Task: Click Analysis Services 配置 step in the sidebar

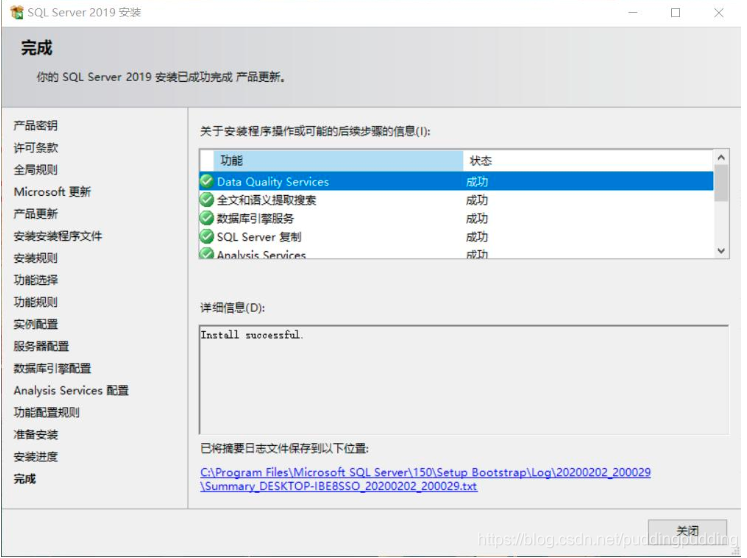Action: coord(71,391)
